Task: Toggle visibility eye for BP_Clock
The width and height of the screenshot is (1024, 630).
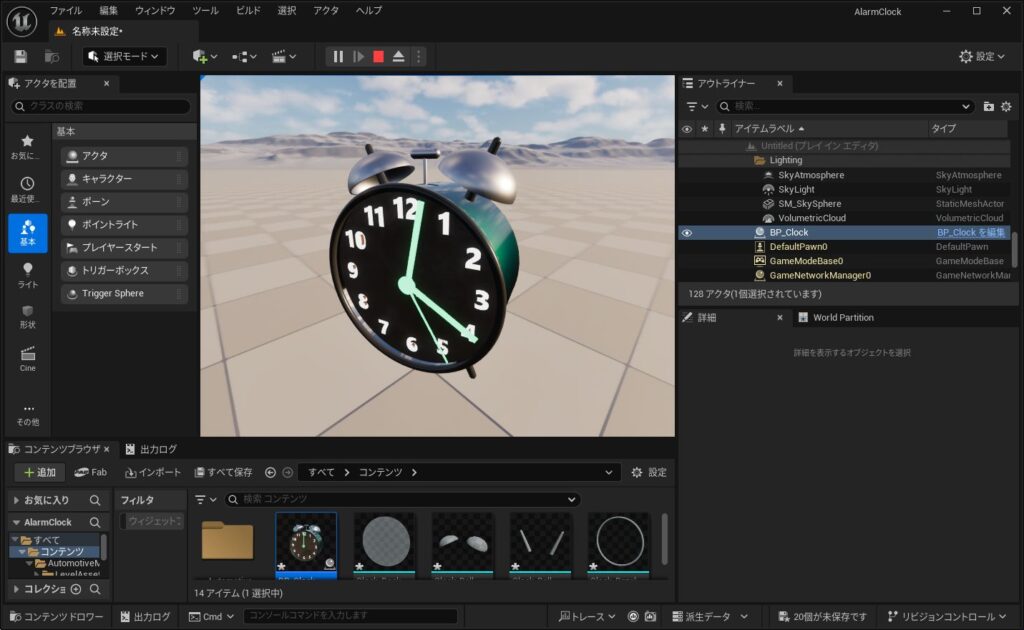Action: pos(687,232)
